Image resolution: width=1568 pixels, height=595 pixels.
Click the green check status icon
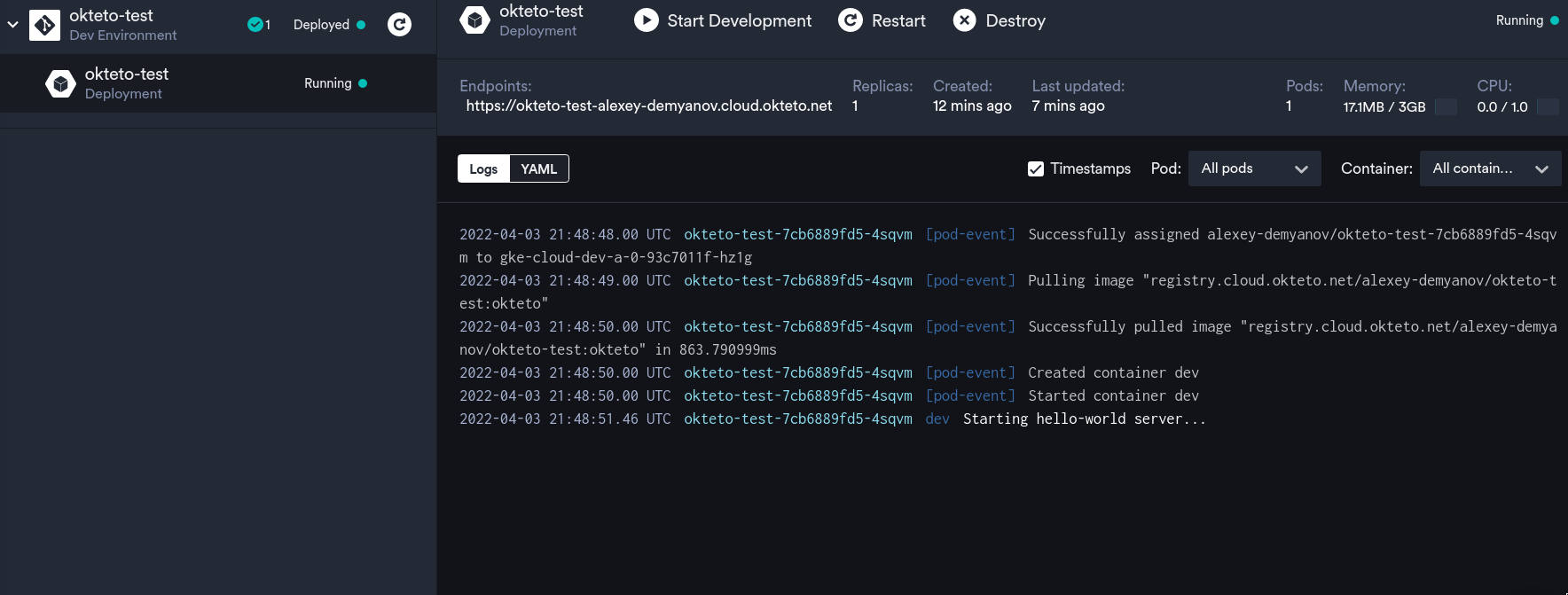(255, 25)
